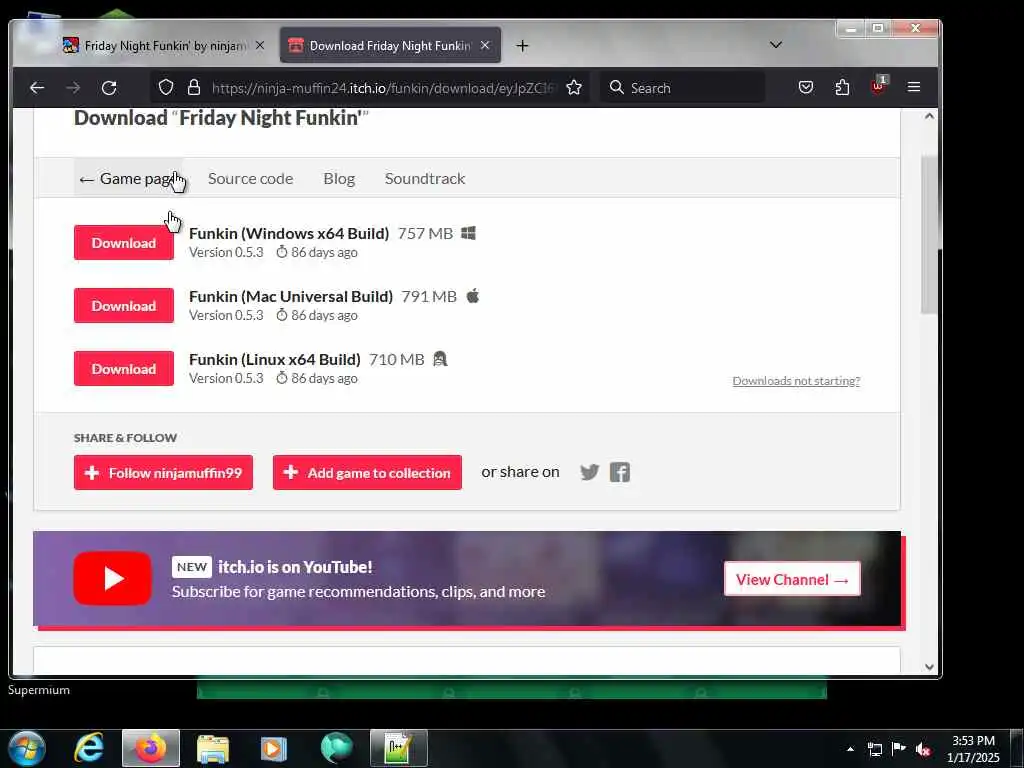Click the '757 MB' file size text
1024x768 pixels.
click(x=425, y=234)
